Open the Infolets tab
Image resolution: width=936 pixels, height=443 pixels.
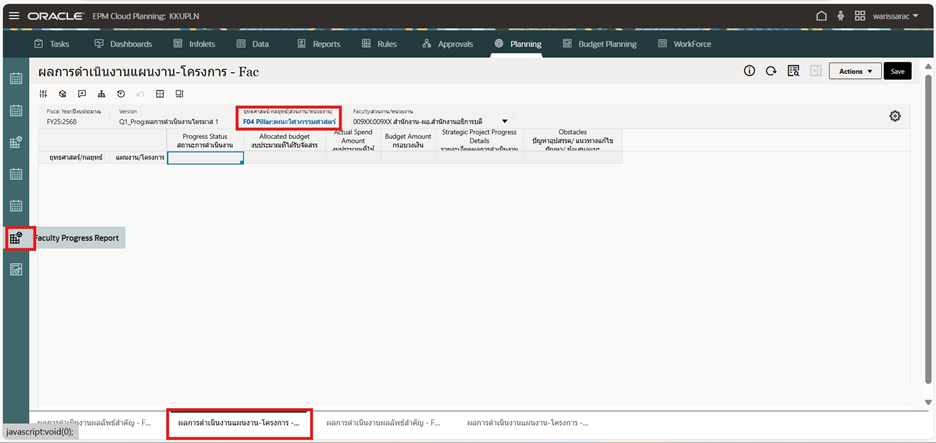(194, 44)
